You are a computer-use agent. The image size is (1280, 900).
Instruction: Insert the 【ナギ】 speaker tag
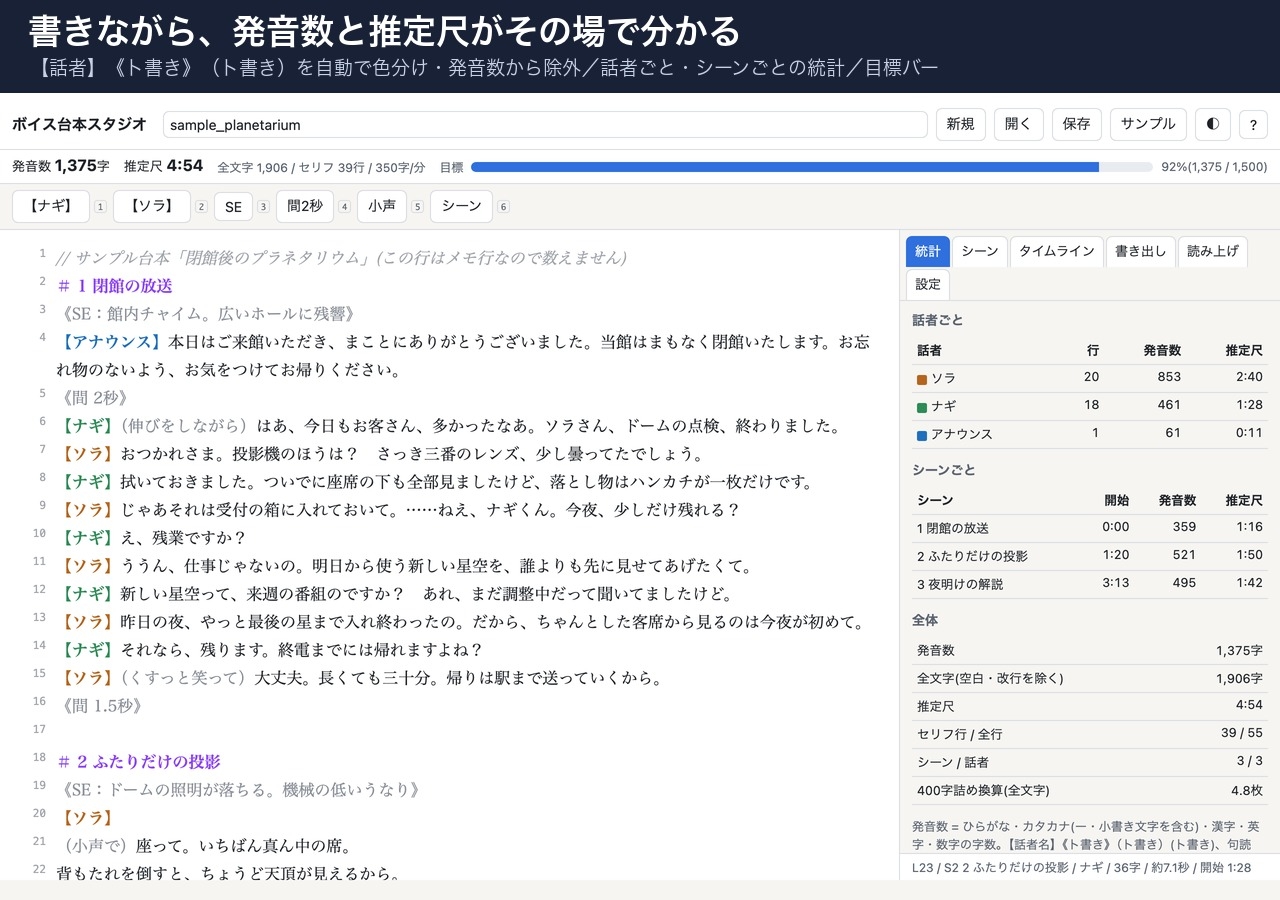point(51,206)
